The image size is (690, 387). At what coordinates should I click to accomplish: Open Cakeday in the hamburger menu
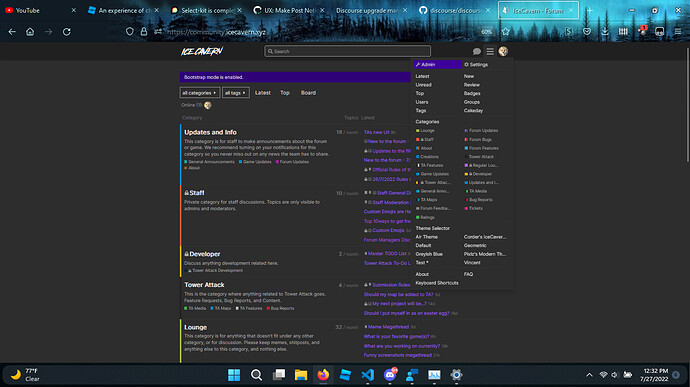[x=473, y=111]
